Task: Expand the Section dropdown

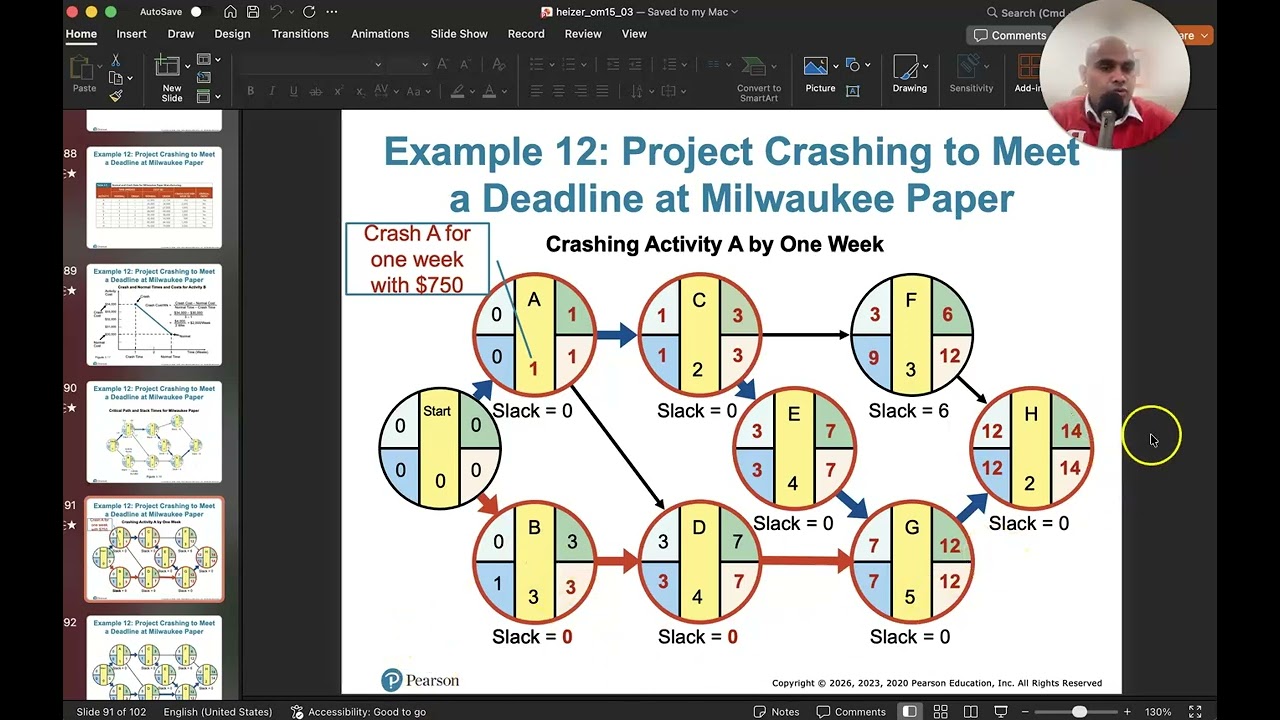Action: pyautogui.click(x=209, y=96)
